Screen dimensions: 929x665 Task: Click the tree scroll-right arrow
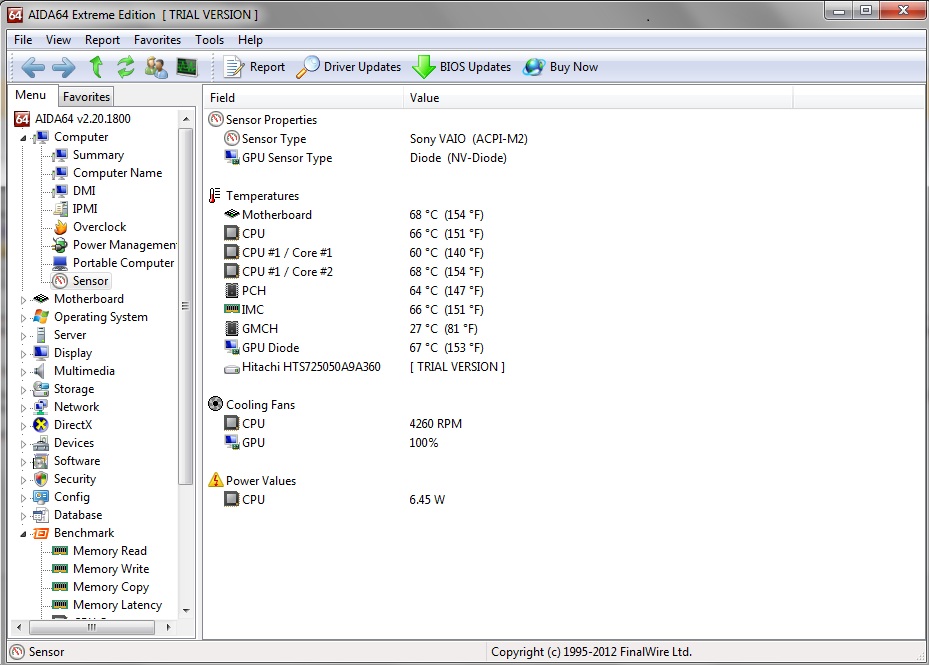point(169,627)
